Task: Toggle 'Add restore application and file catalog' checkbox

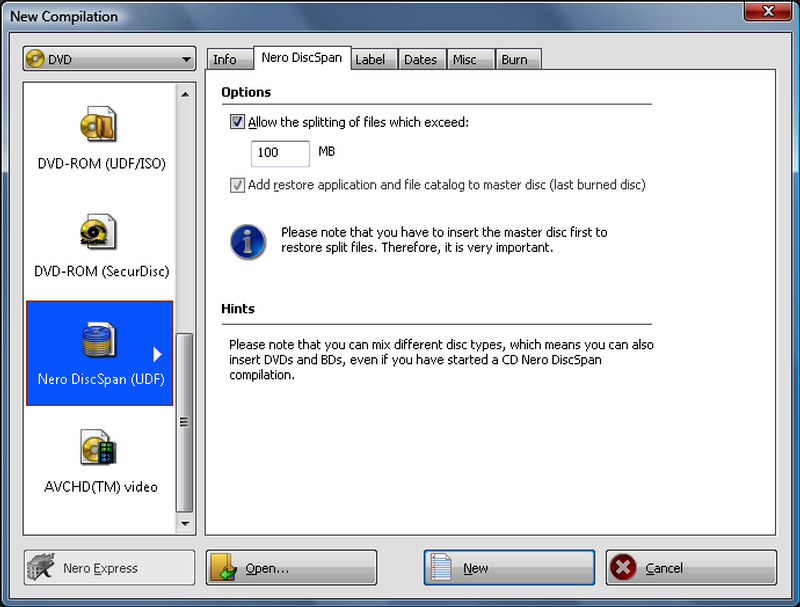Action: pos(237,184)
